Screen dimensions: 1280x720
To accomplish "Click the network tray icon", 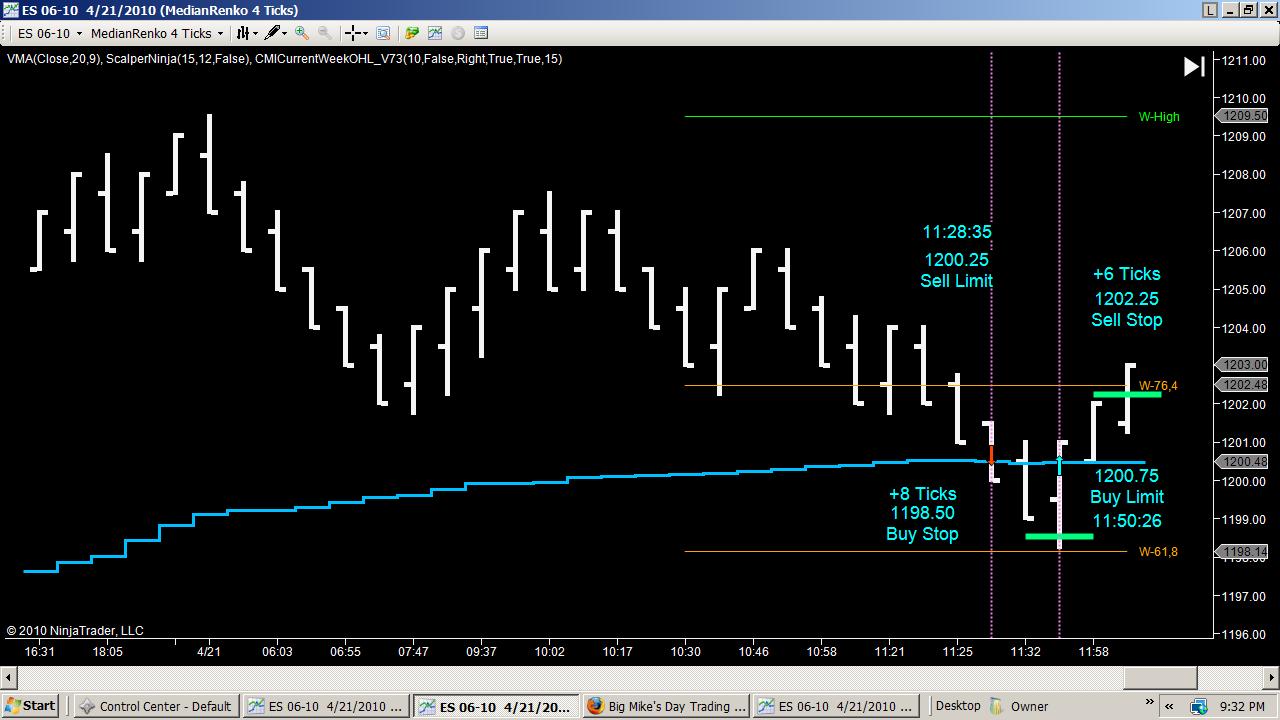I will pos(1200,707).
